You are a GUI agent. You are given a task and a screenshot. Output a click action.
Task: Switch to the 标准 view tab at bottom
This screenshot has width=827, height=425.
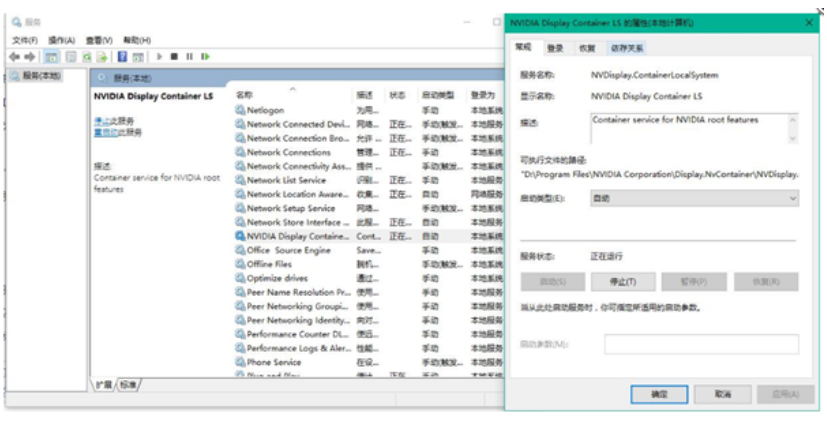[129, 384]
